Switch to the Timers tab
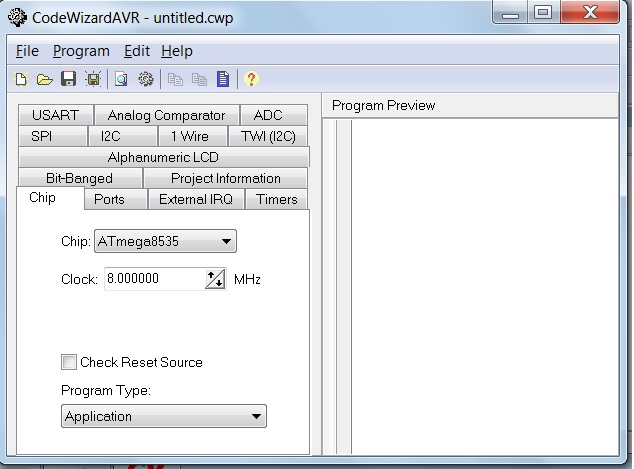The height and width of the screenshot is (469, 634). coord(277,199)
